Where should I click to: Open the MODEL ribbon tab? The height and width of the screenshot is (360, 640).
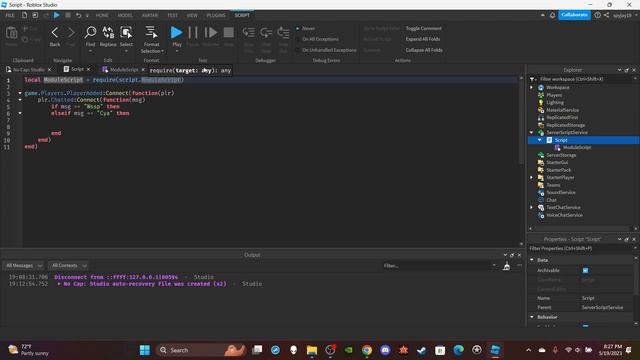point(125,16)
